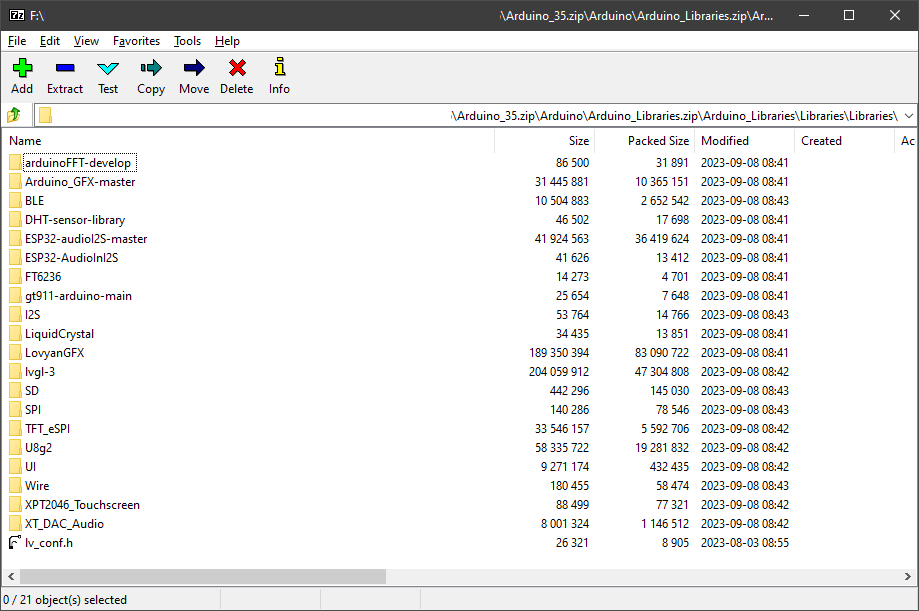Select the LiquidCrystal folder name
Screen dimensions: 919x611
click(59, 334)
